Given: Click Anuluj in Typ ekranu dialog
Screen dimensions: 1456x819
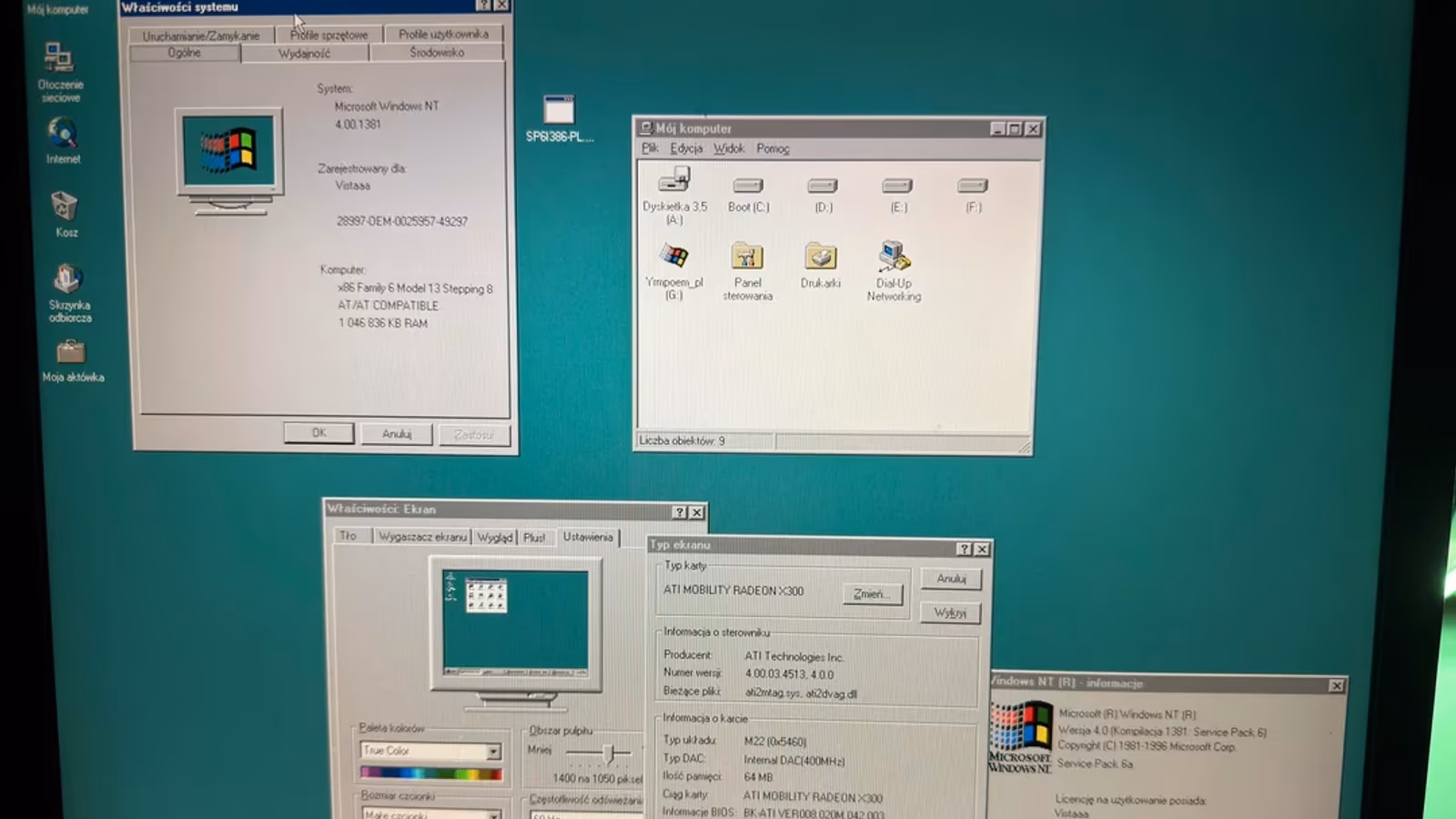Looking at the screenshot, I should [951, 579].
